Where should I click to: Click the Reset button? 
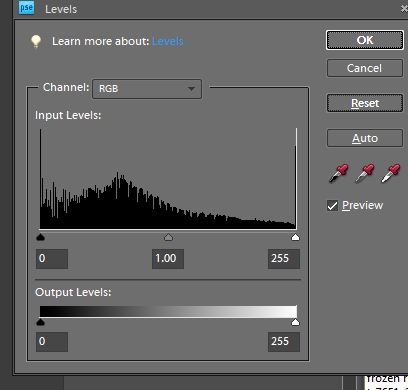[x=365, y=103]
